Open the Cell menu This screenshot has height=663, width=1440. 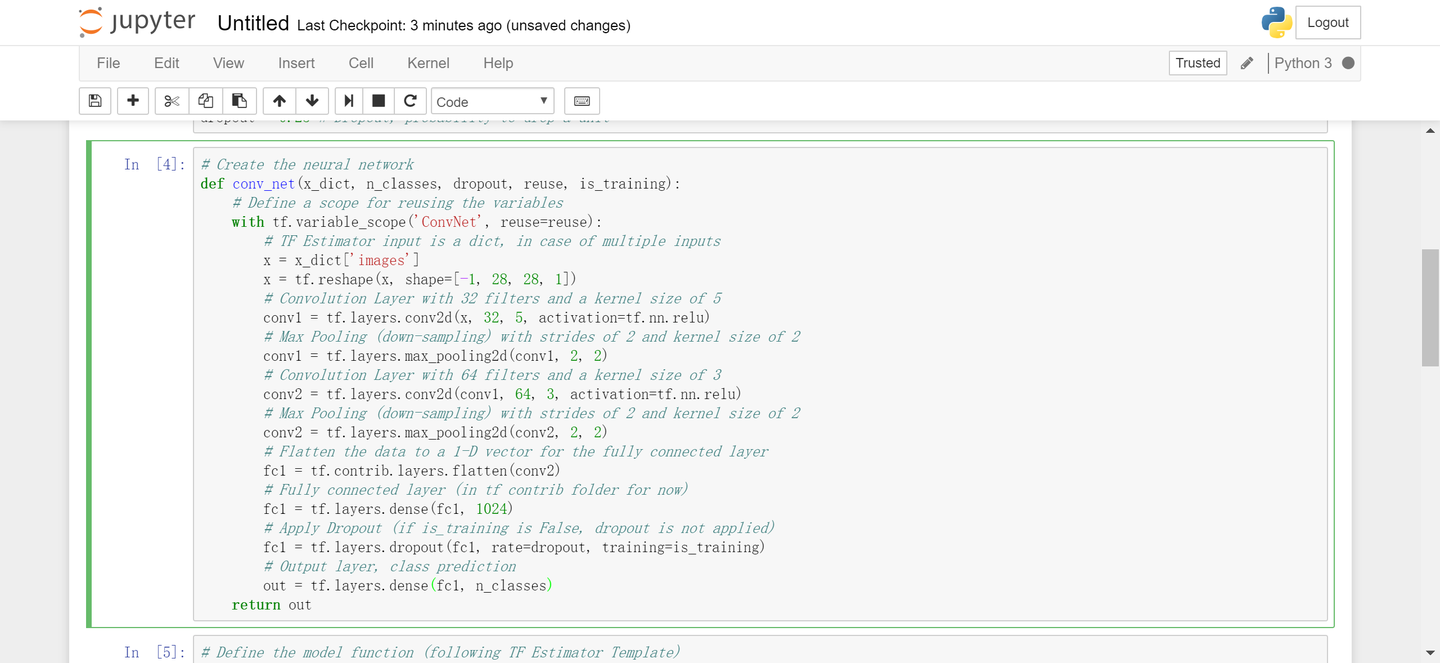361,63
